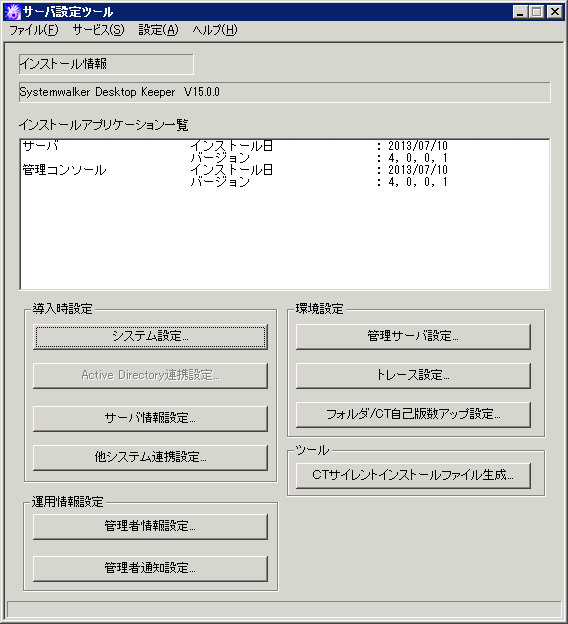Image resolution: width=568 pixels, height=624 pixels.
Task: Open the ファイル(F) menu
Action: tap(33, 30)
